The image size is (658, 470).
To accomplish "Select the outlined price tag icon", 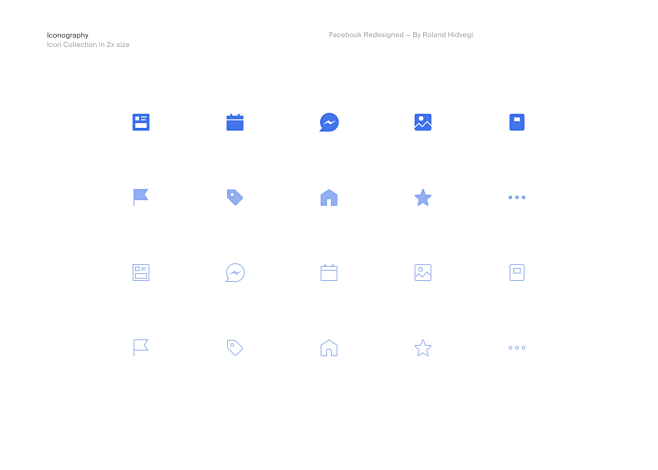I will tap(235, 347).
